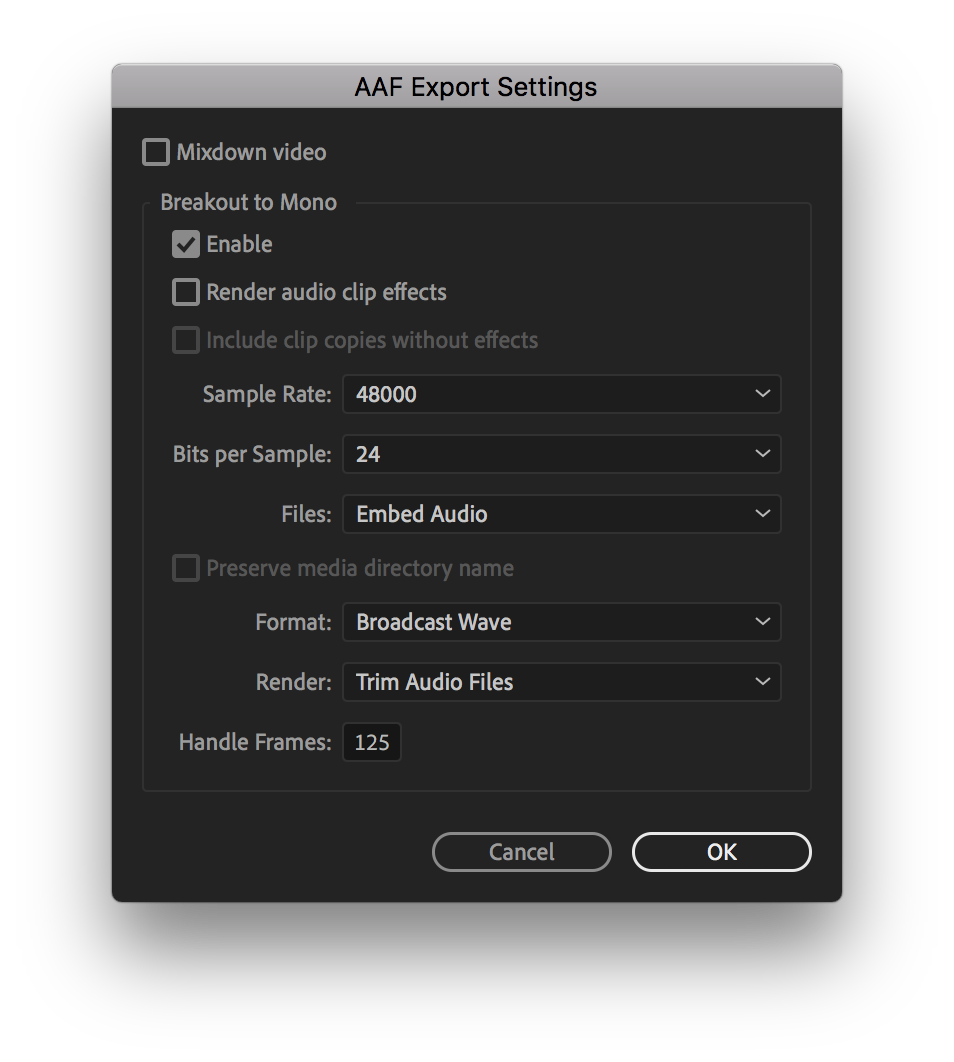Check the Mixdown video checkbox
Image resolution: width=954 pixels, height=1062 pixels.
pos(156,152)
